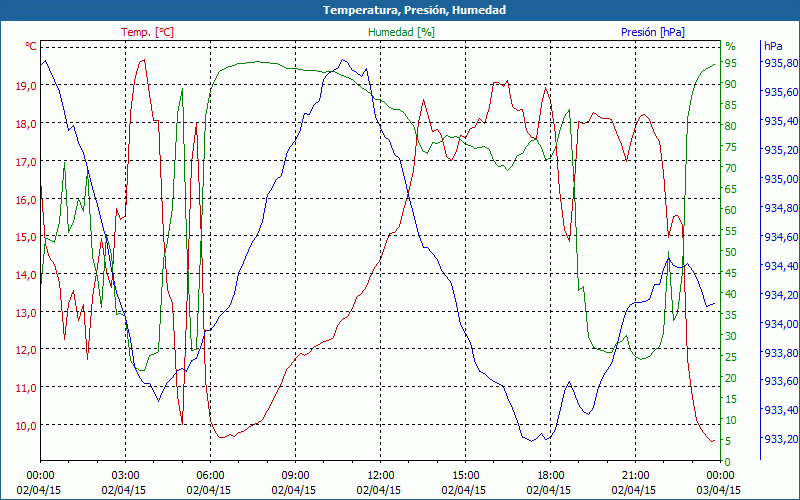Screen dimensions: 800x500
Task: Click the 18,0 temperature axis value
Action: 26,124
